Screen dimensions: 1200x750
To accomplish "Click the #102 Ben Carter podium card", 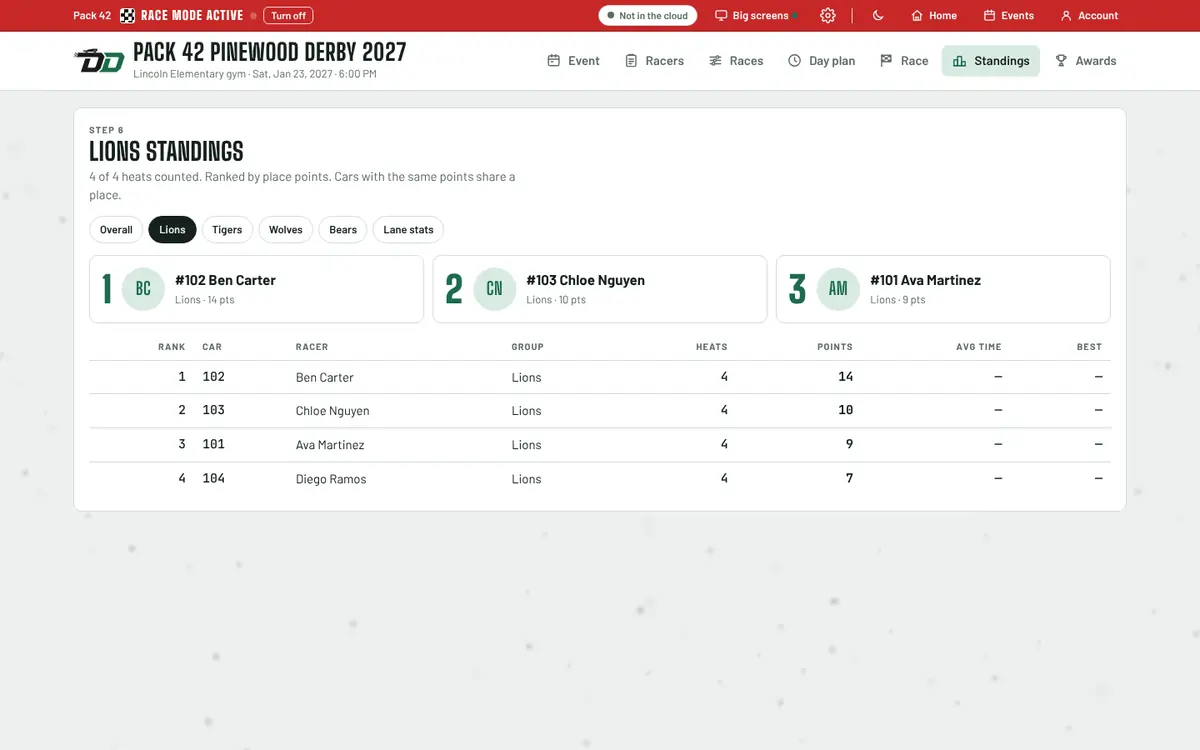I will [x=256, y=289].
